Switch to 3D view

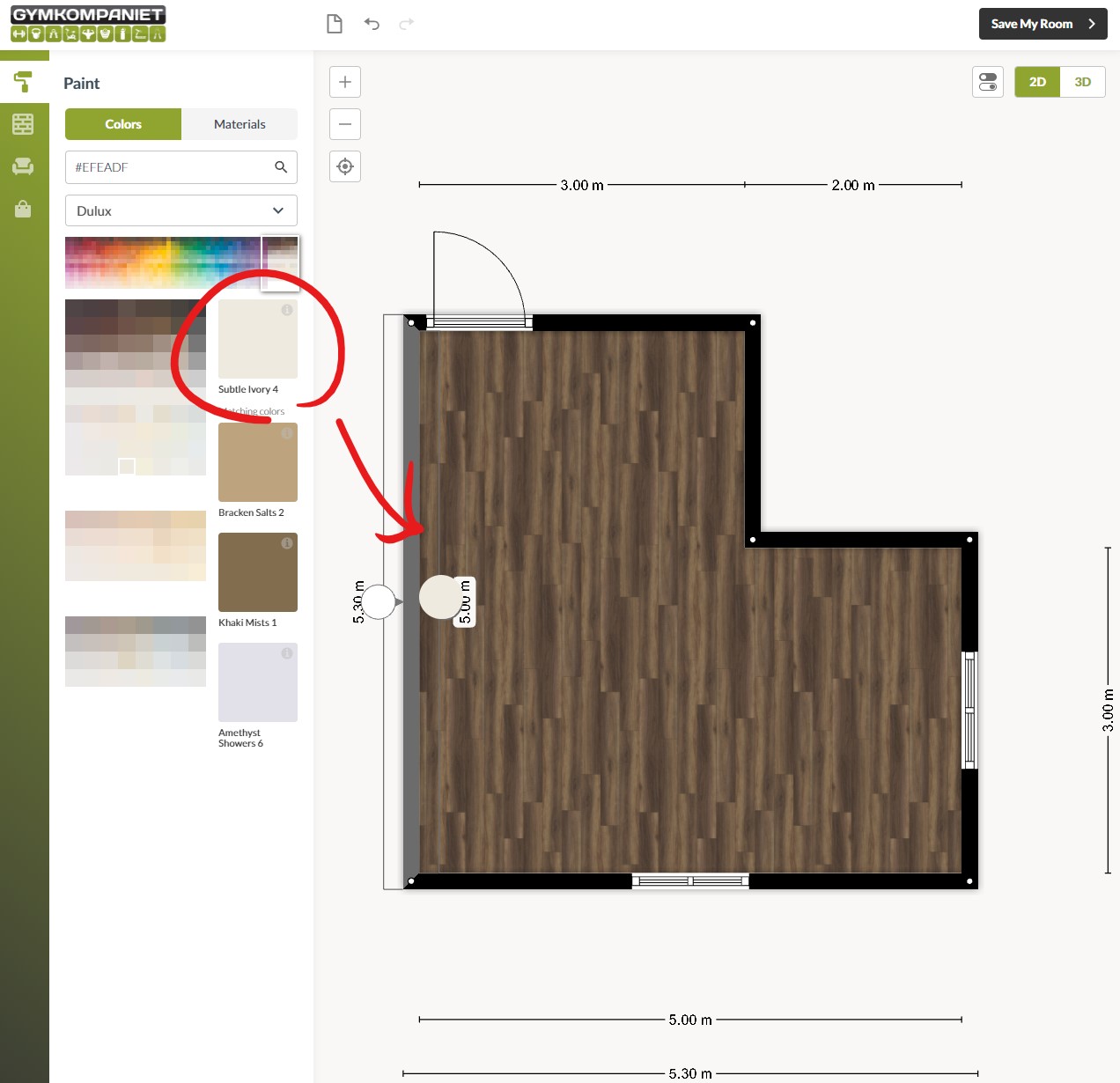[1082, 82]
